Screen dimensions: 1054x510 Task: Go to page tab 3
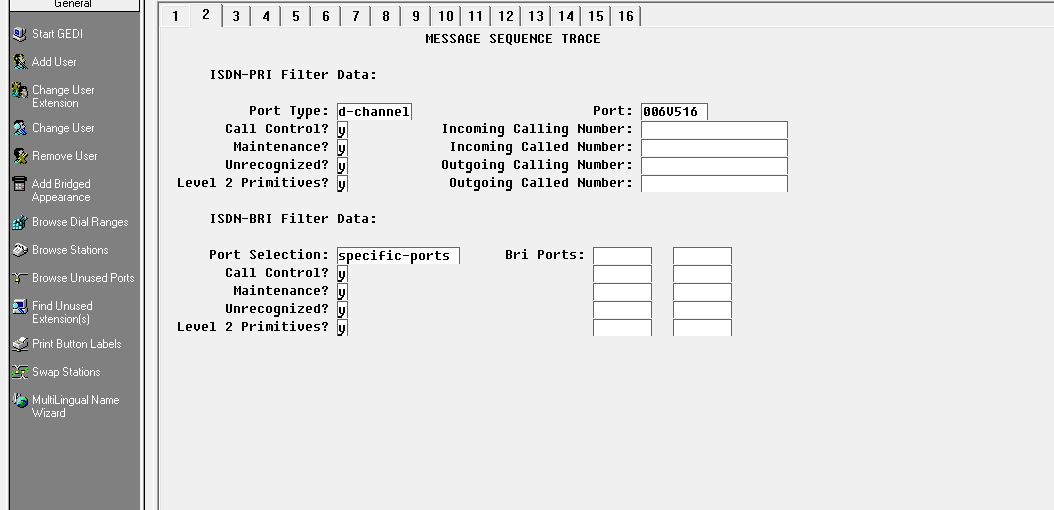tap(236, 16)
